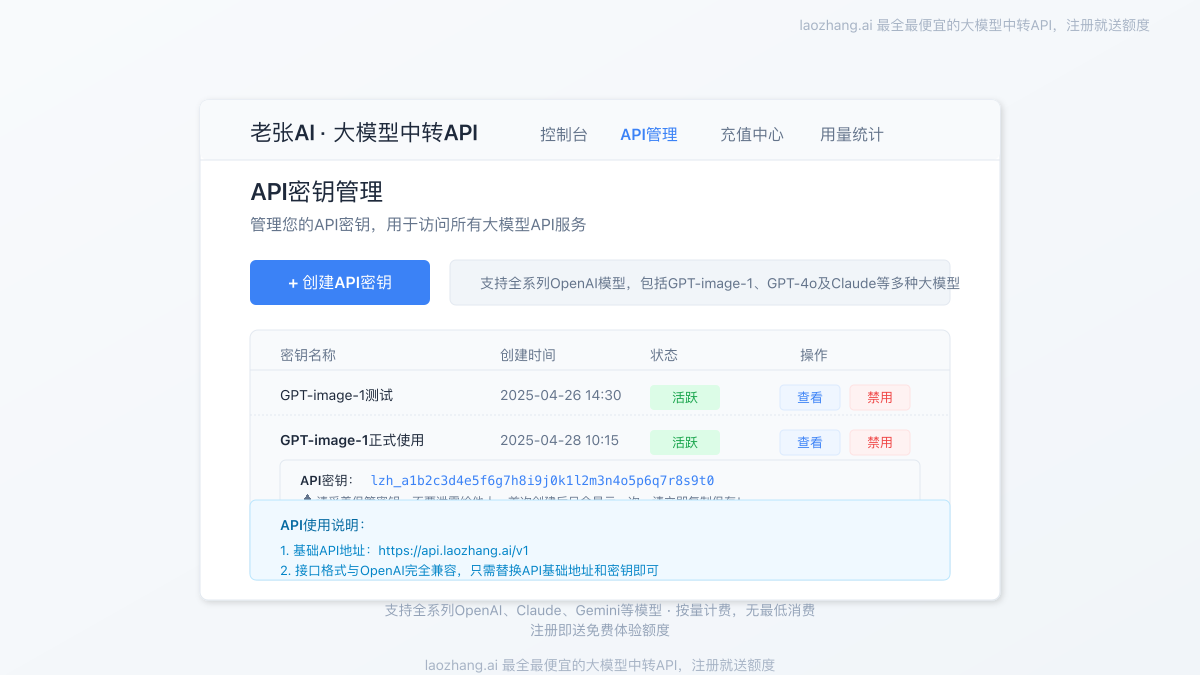Viewport: 1200px width, 675px height.
Task: Click the creation time 2025-04-26 14:30
Action: tap(560, 395)
